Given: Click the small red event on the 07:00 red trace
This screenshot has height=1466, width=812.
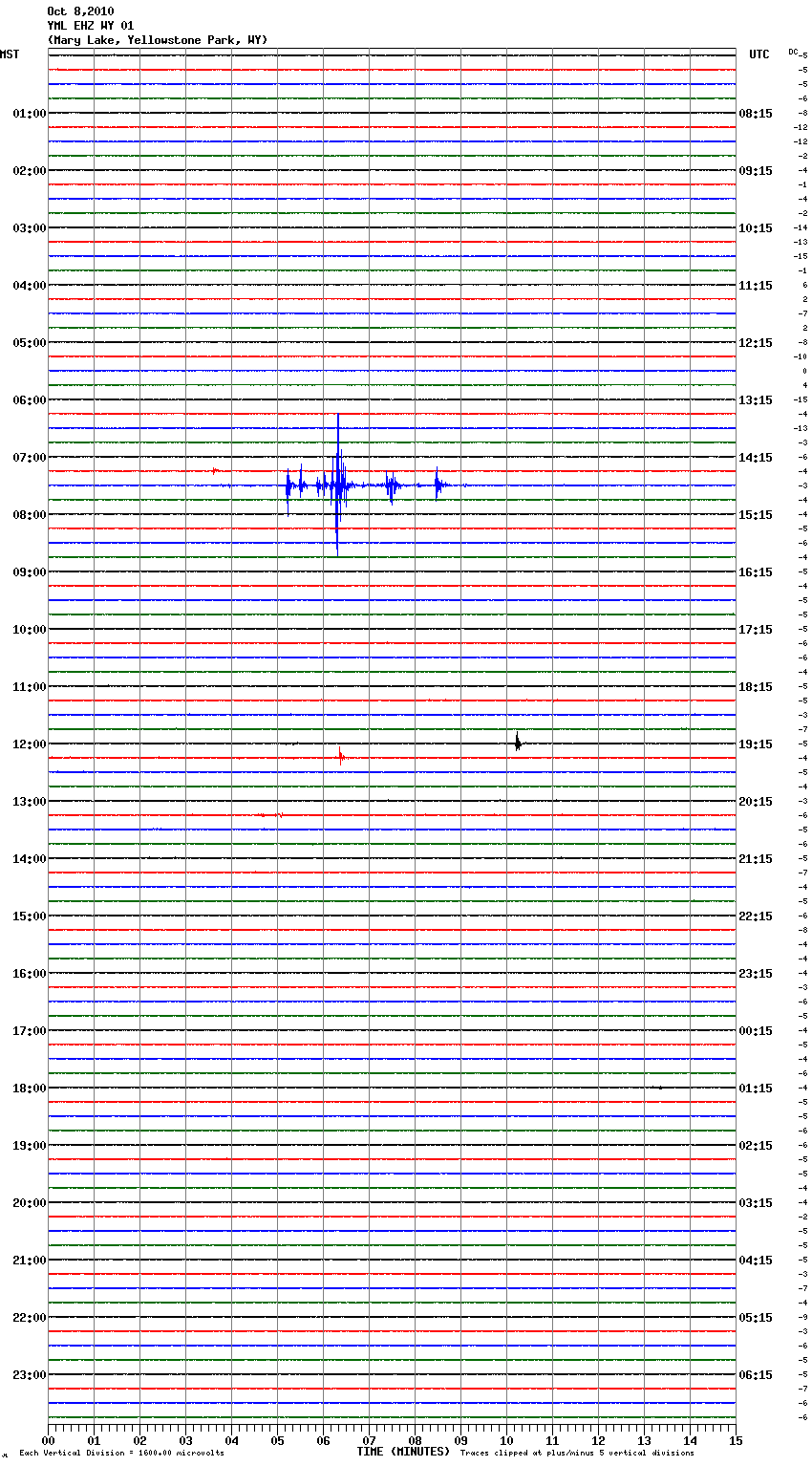Looking at the screenshot, I should pyautogui.click(x=216, y=470).
